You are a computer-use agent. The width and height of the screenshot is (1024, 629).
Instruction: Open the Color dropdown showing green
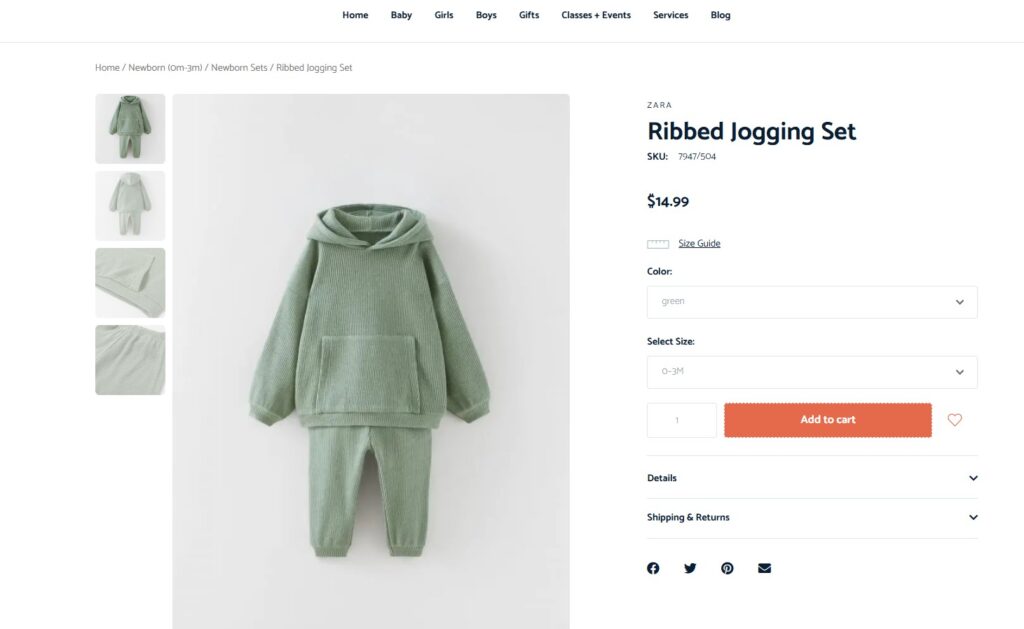(x=812, y=302)
